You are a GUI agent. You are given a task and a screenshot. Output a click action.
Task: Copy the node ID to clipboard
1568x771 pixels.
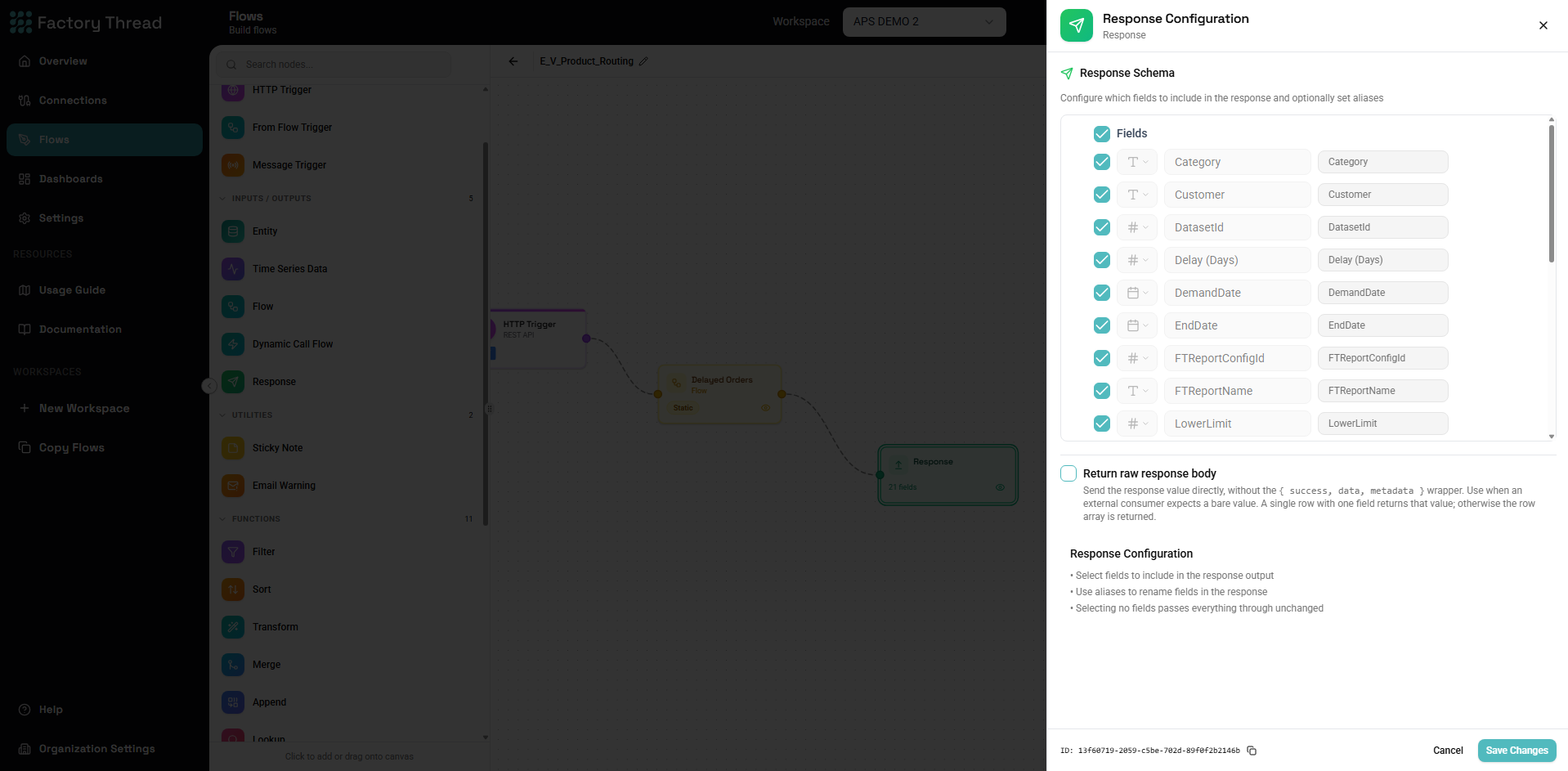(x=1252, y=751)
